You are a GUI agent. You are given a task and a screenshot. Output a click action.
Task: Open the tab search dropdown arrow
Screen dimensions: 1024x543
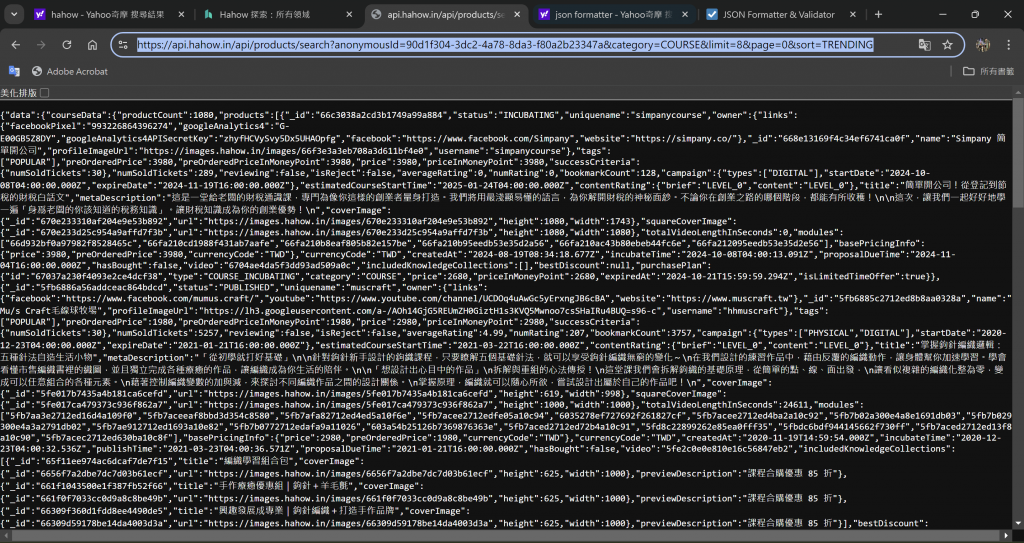[x=14, y=14]
